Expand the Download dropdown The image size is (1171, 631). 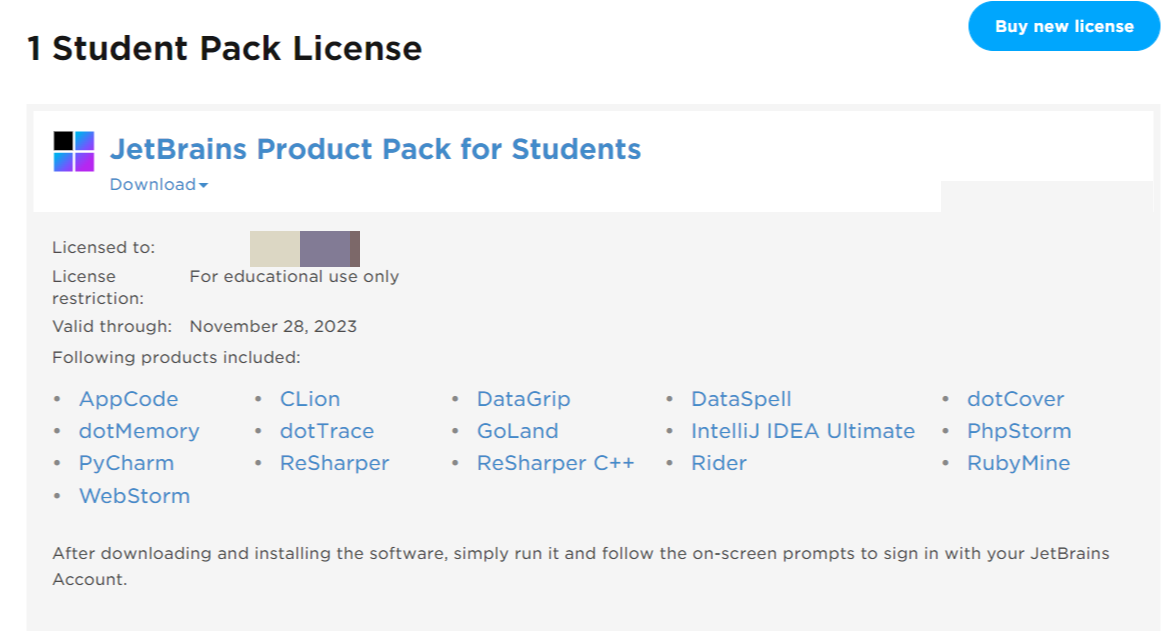pos(158,184)
